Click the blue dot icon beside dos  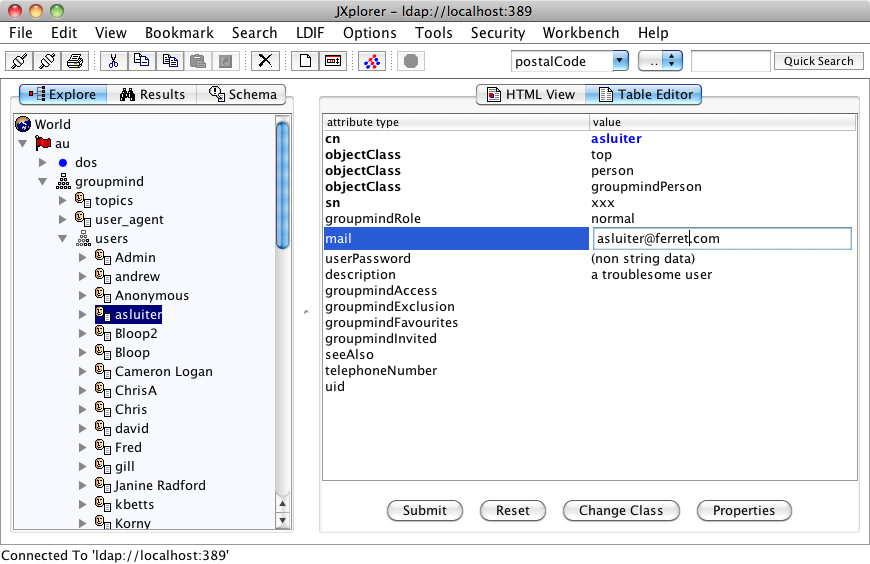pos(63,163)
